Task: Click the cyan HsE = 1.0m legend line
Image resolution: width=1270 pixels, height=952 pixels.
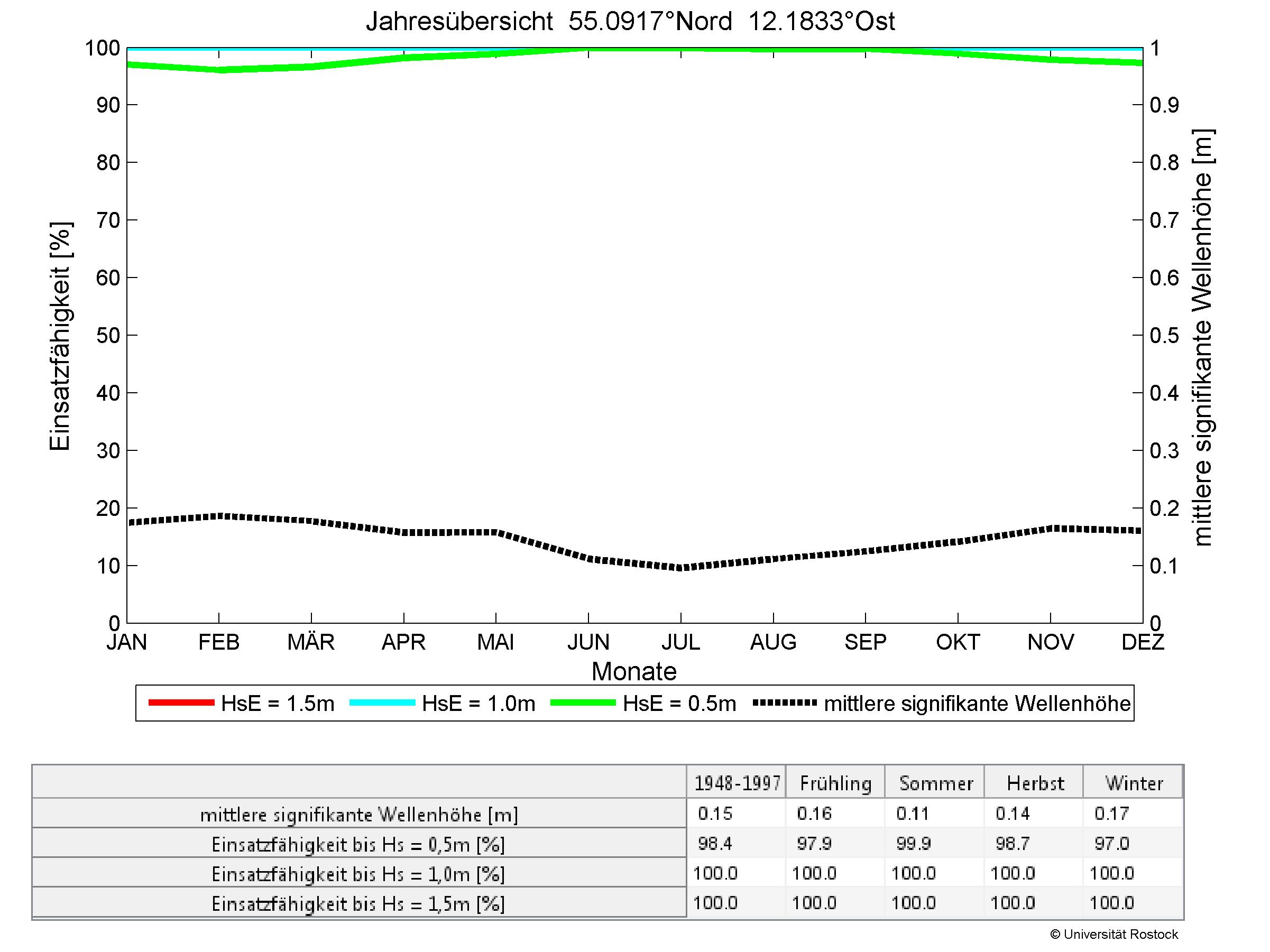Action: (382, 703)
